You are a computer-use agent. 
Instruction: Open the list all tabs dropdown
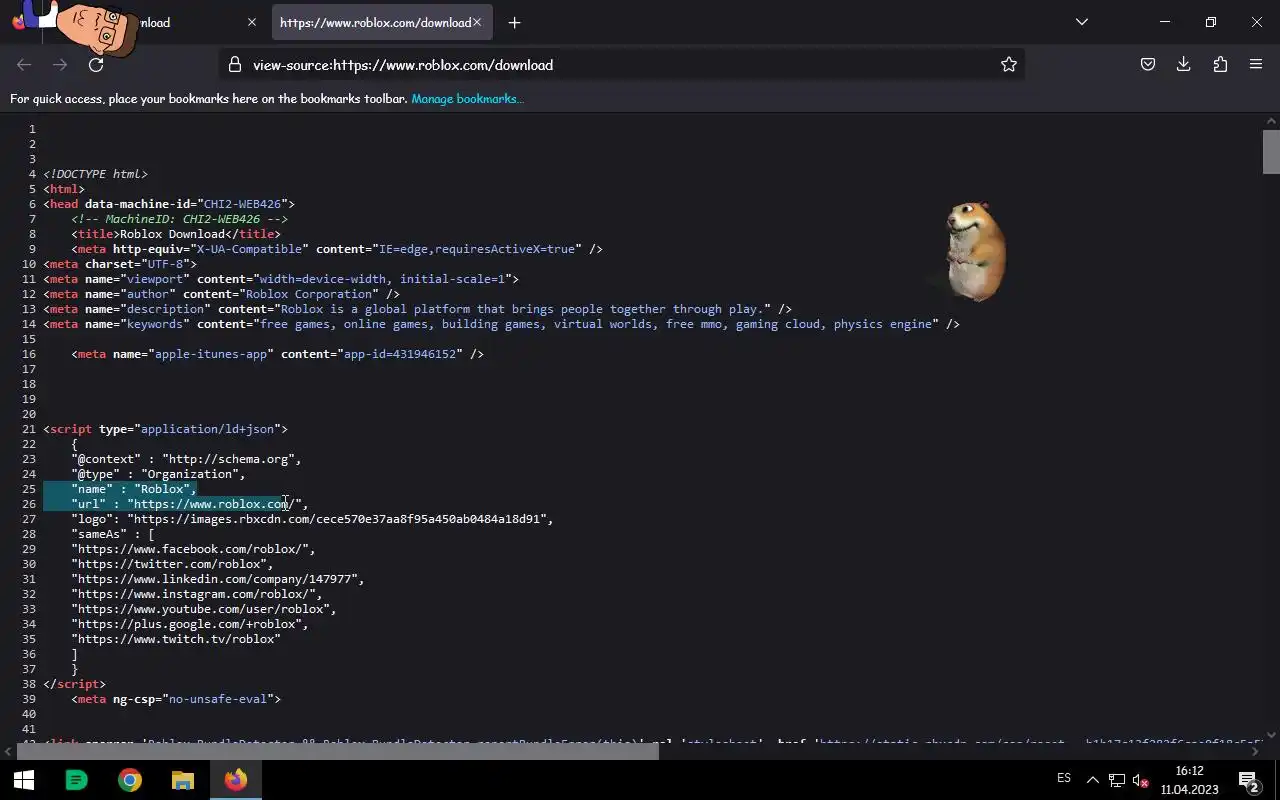[x=1081, y=22]
